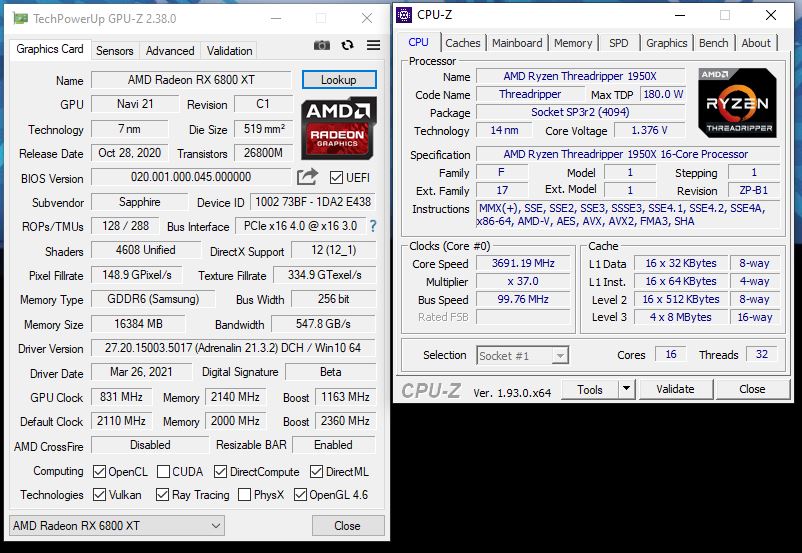Click the Level 3 cache value 4 x 8 MBytes
Viewport: 802px width, 553px height.
(681, 317)
